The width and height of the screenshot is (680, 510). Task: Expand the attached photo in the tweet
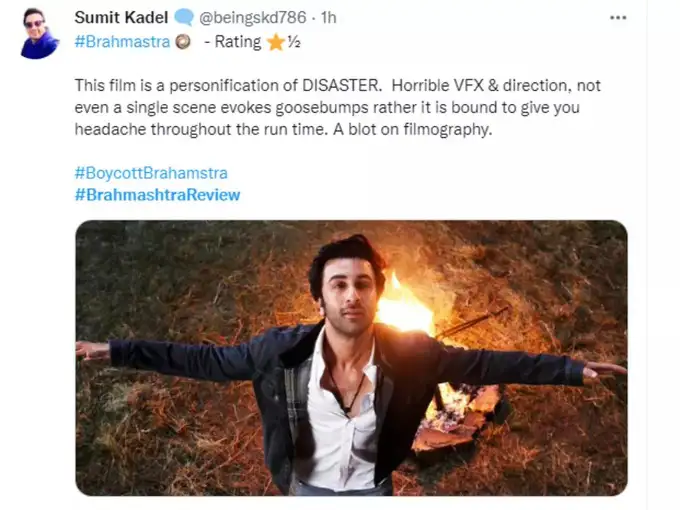coord(351,358)
